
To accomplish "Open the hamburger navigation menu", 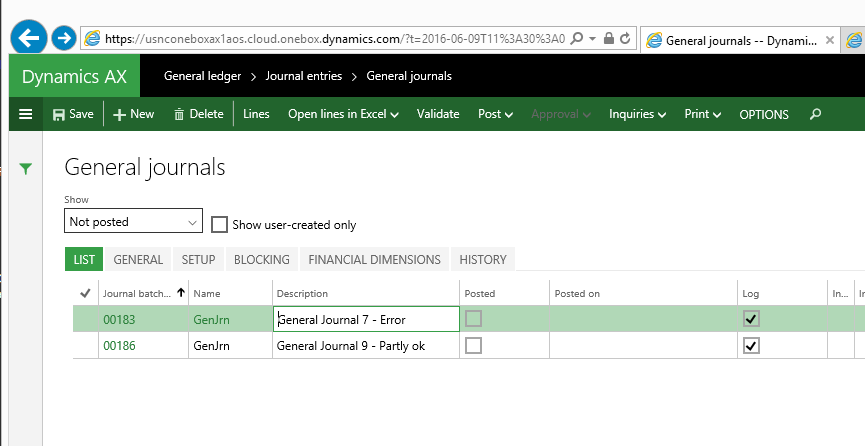I will click(25, 114).
